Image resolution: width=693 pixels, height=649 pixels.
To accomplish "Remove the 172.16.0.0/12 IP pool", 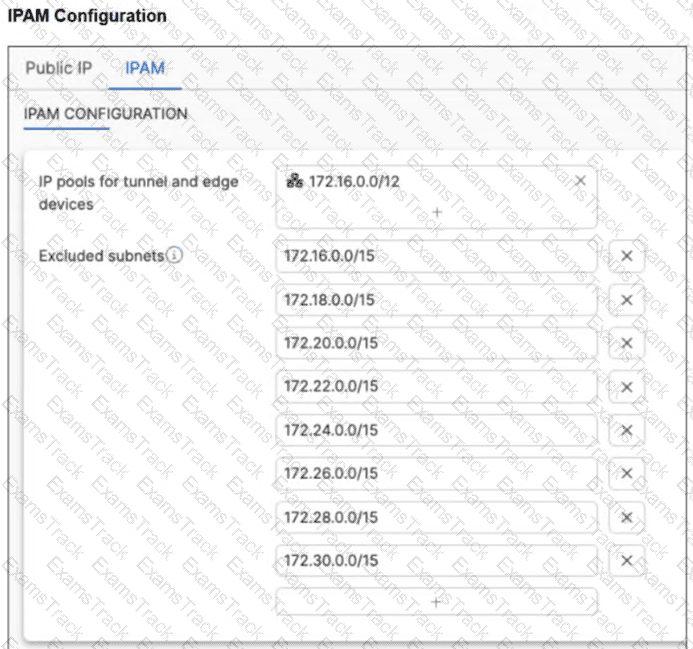I will (x=580, y=181).
